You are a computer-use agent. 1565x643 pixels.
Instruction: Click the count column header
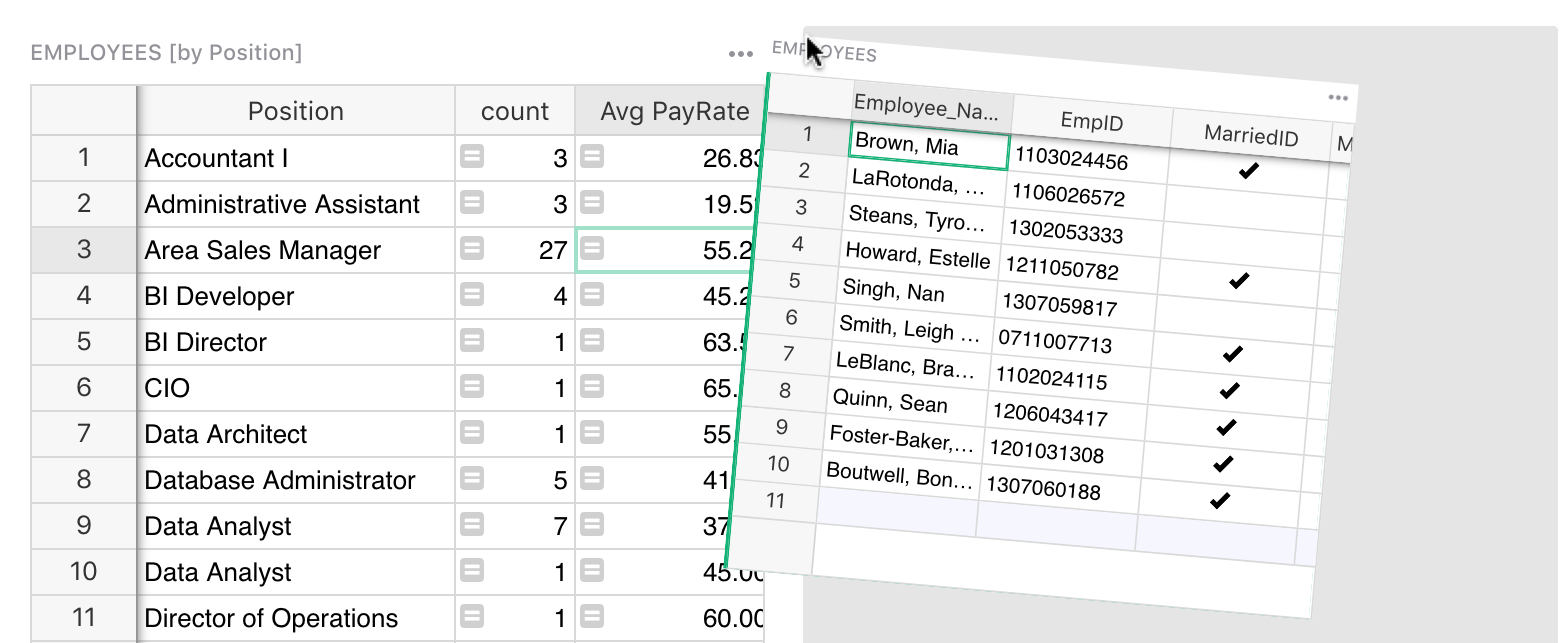514,111
